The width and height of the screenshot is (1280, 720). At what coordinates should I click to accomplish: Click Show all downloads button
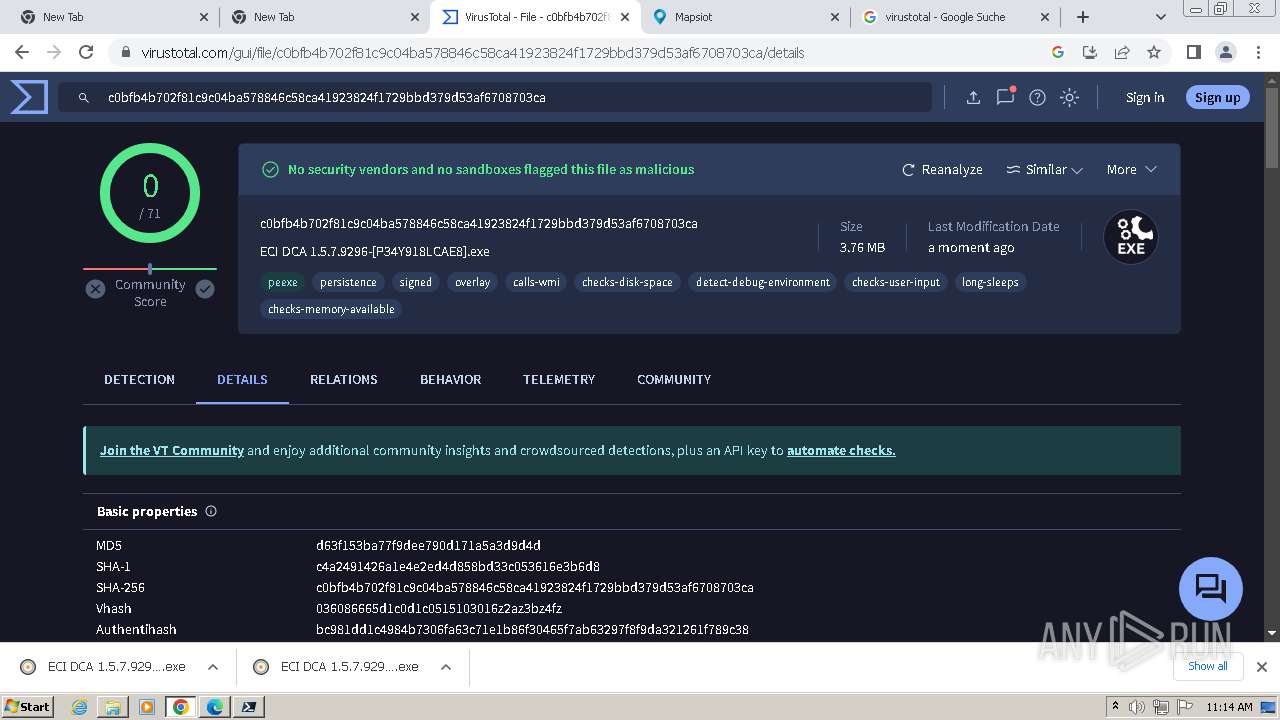1207,666
